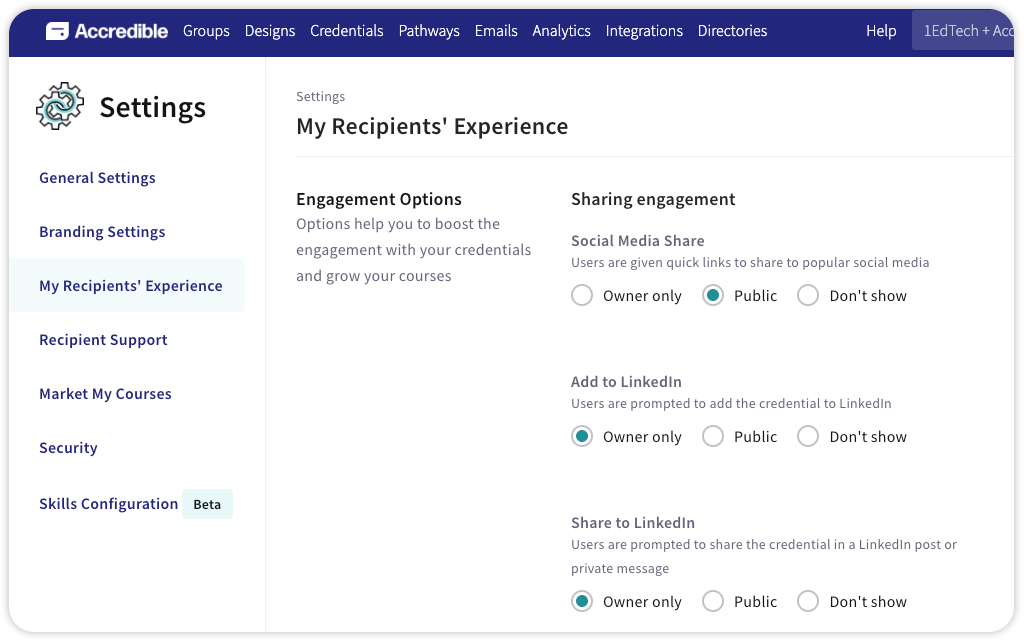This screenshot has height=642, width=1024.
Task: Open the Groups menu
Action: [x=206, y=31]
